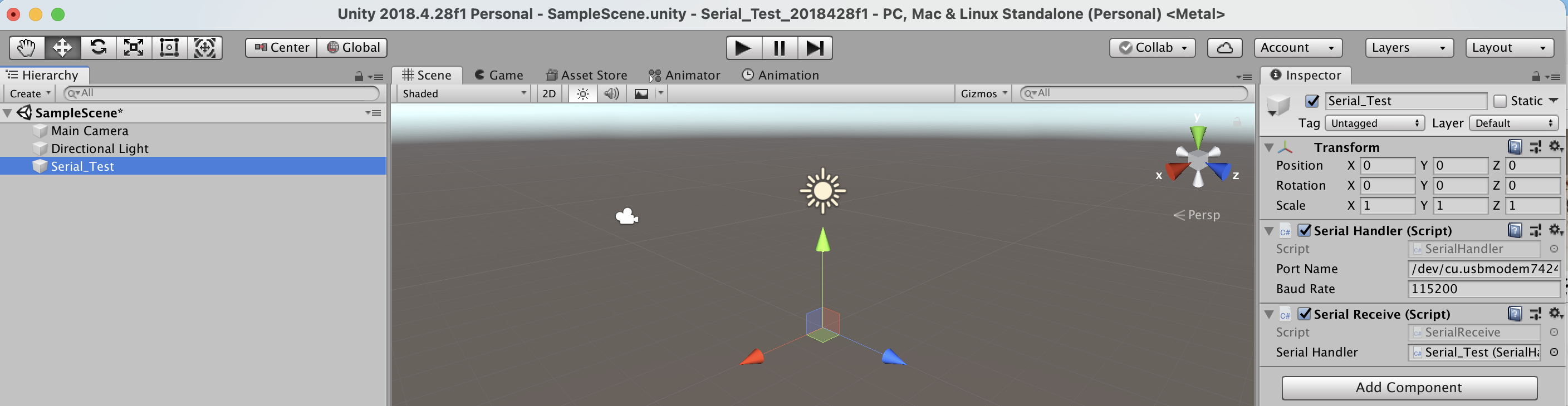Select the Scale tool
The height and width of the screenshot is (406, 1568).
[x=133, y=47]
